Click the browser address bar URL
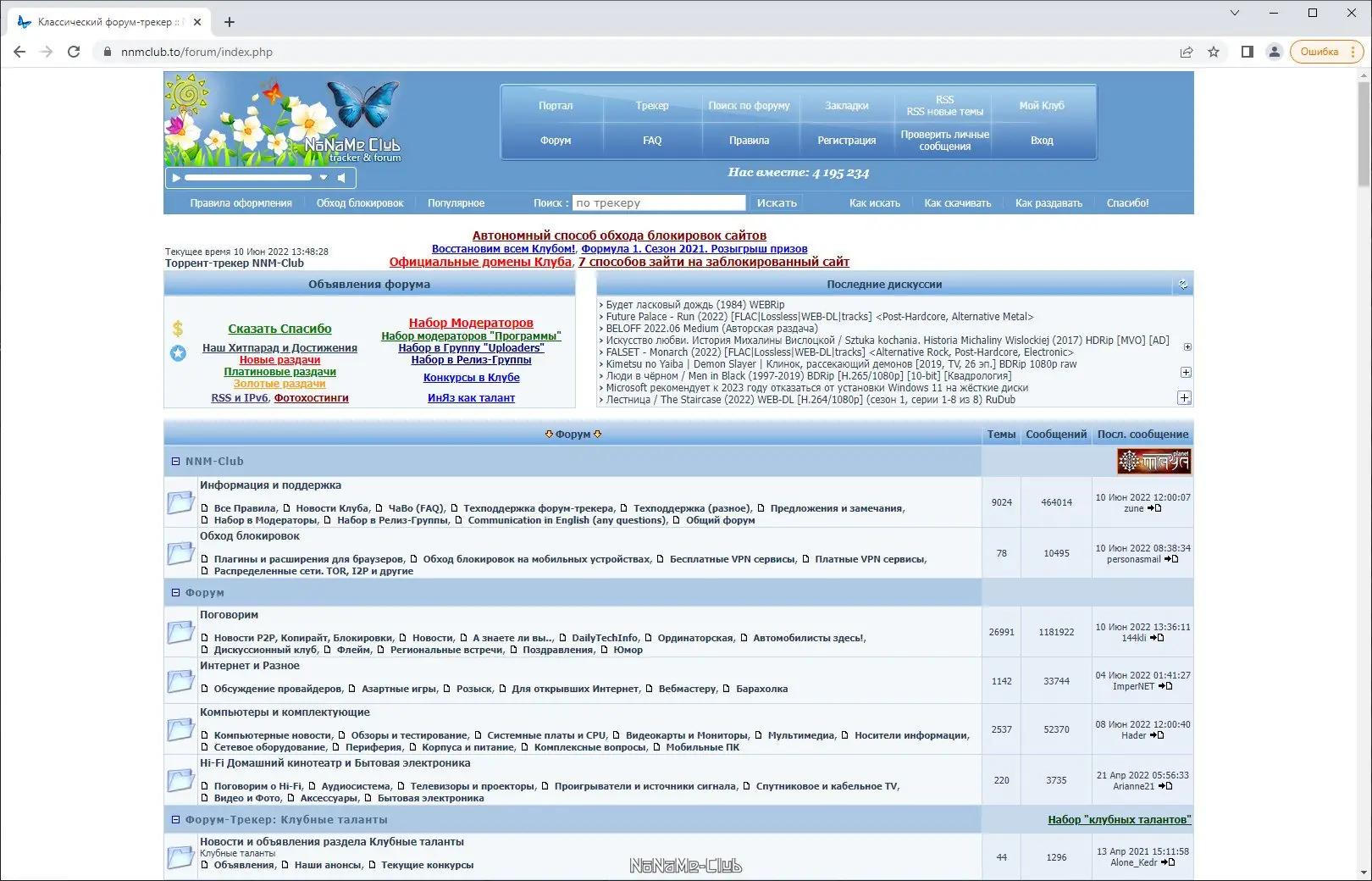This screenshot has width=1372, height=881. coord(196,52)
